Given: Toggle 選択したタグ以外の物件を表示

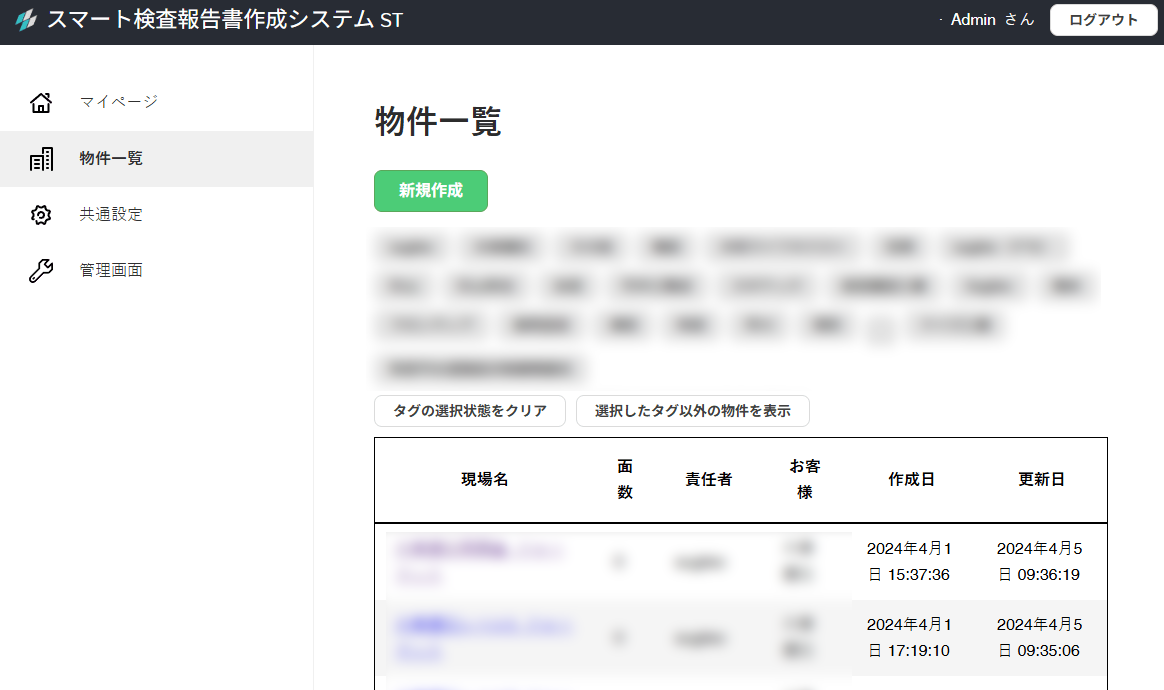Looking at the screenshot, I should click(x=692, y=411).
